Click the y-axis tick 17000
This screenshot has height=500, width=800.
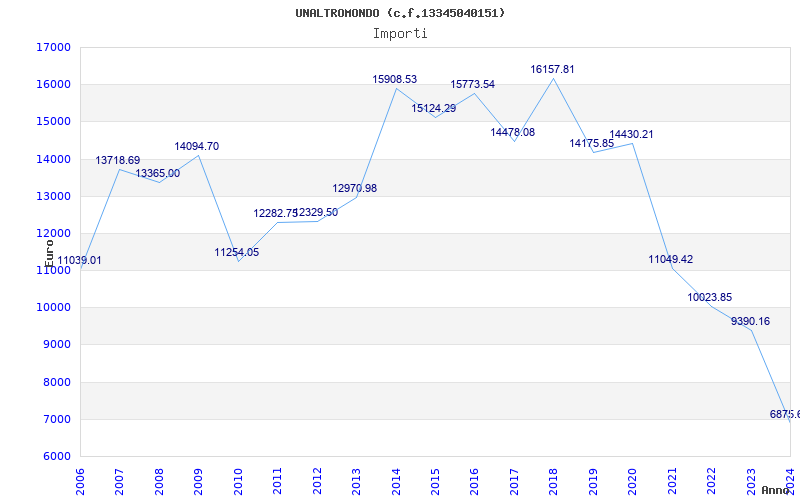point(53,47)
